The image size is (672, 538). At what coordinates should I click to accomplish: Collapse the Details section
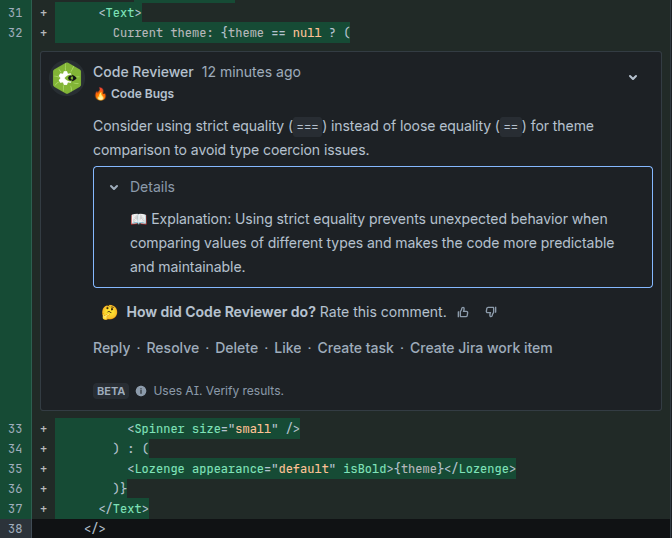(116, 187)
